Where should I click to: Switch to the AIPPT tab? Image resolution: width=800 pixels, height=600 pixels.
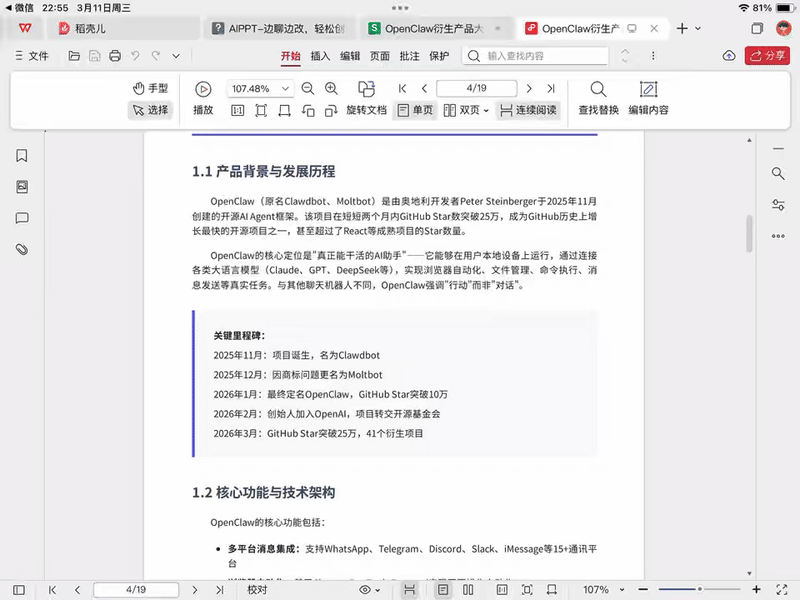[x=280, y=29]
